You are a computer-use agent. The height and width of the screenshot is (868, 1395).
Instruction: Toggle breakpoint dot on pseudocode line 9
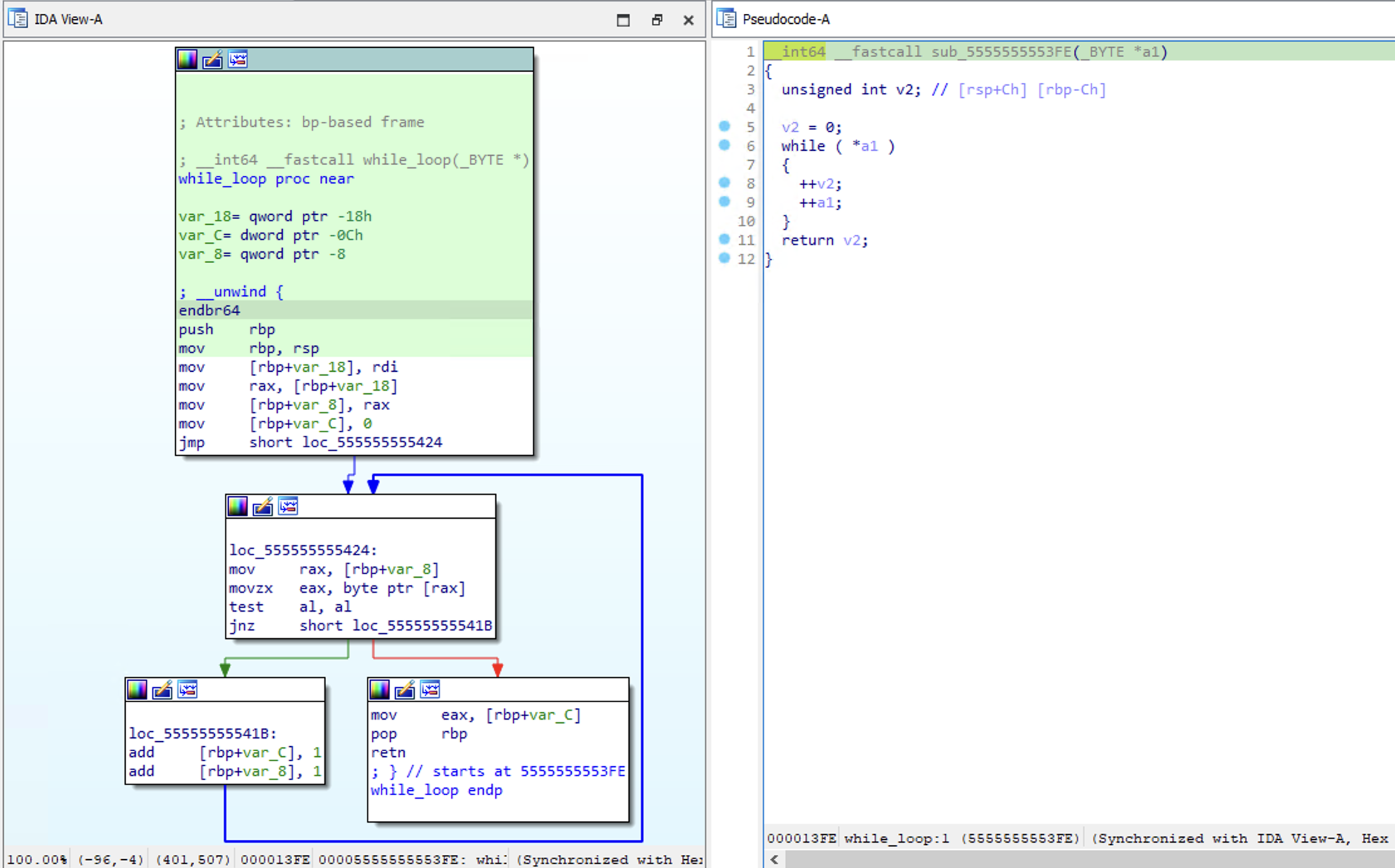(x=725, y=202)
